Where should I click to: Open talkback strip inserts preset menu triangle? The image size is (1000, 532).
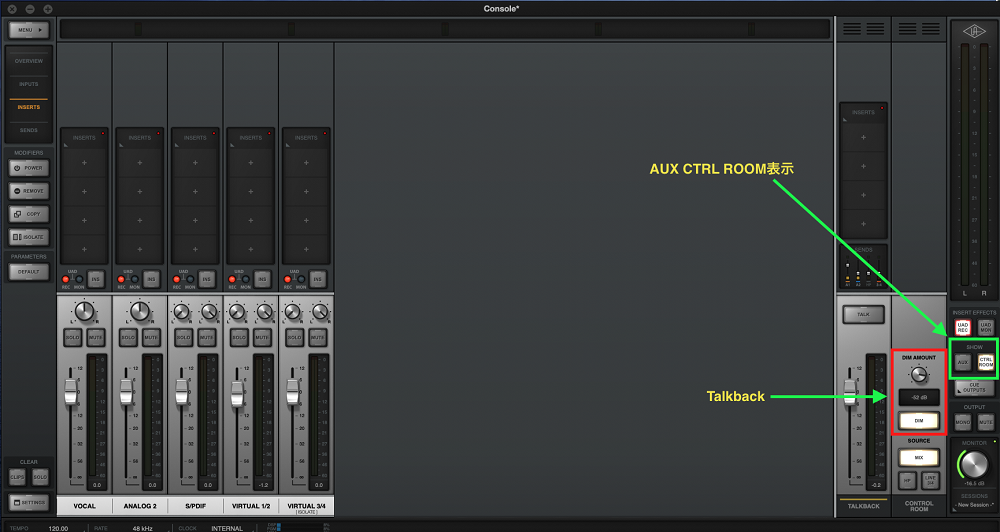(845, 119)
